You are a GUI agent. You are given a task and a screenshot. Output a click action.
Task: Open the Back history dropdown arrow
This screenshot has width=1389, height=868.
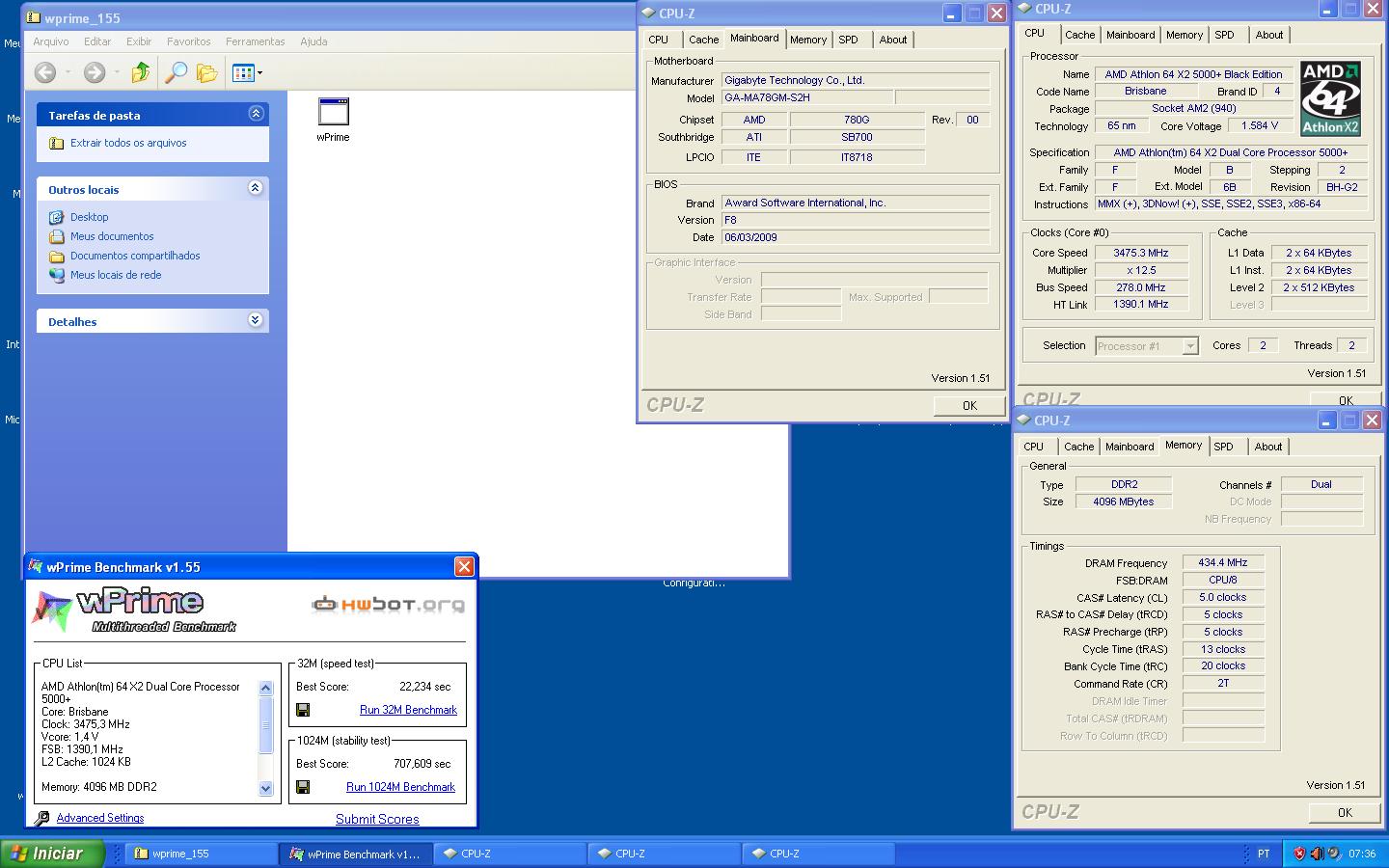[x=68, y=72]
